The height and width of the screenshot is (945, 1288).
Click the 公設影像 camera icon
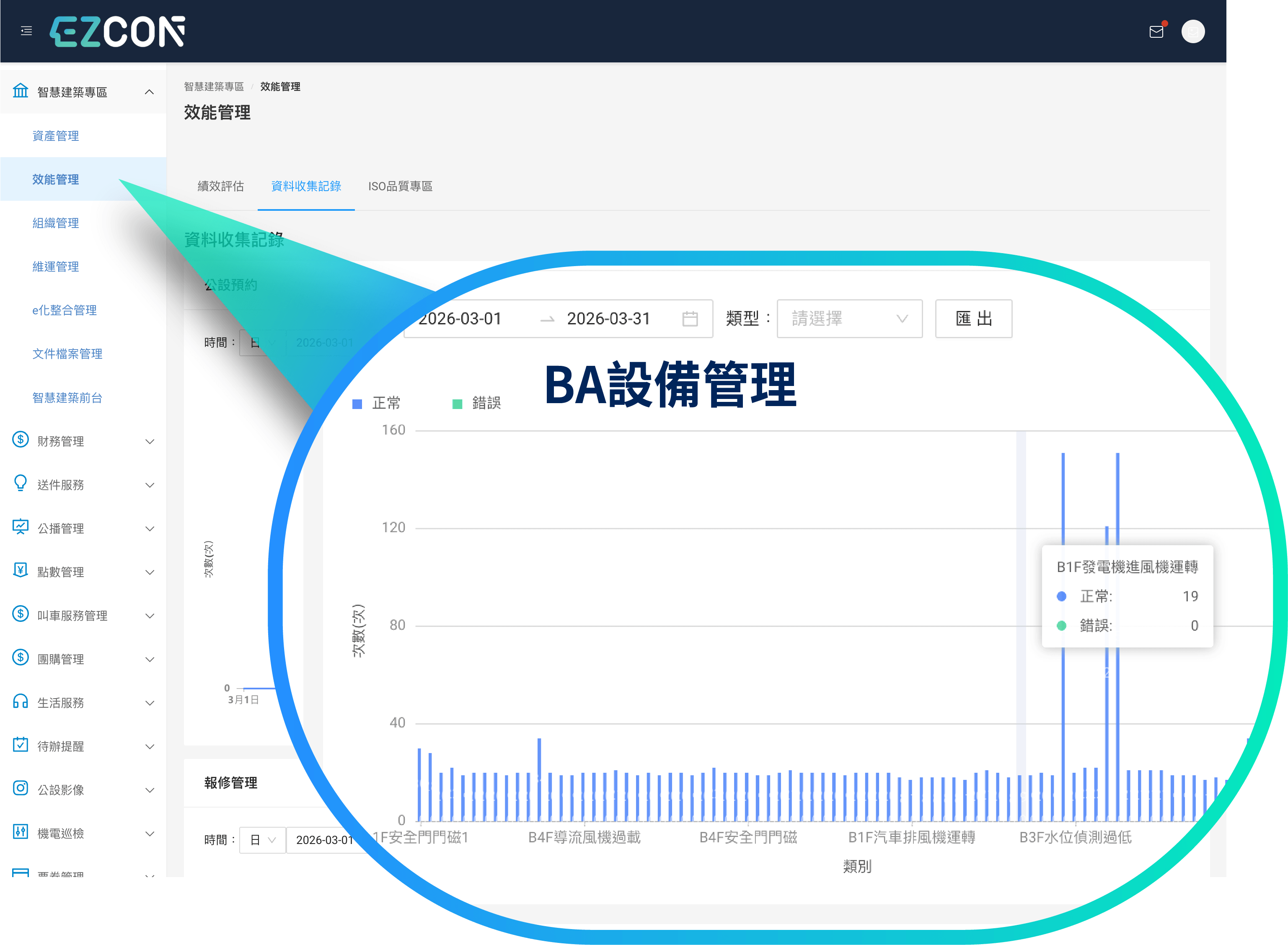21,788
